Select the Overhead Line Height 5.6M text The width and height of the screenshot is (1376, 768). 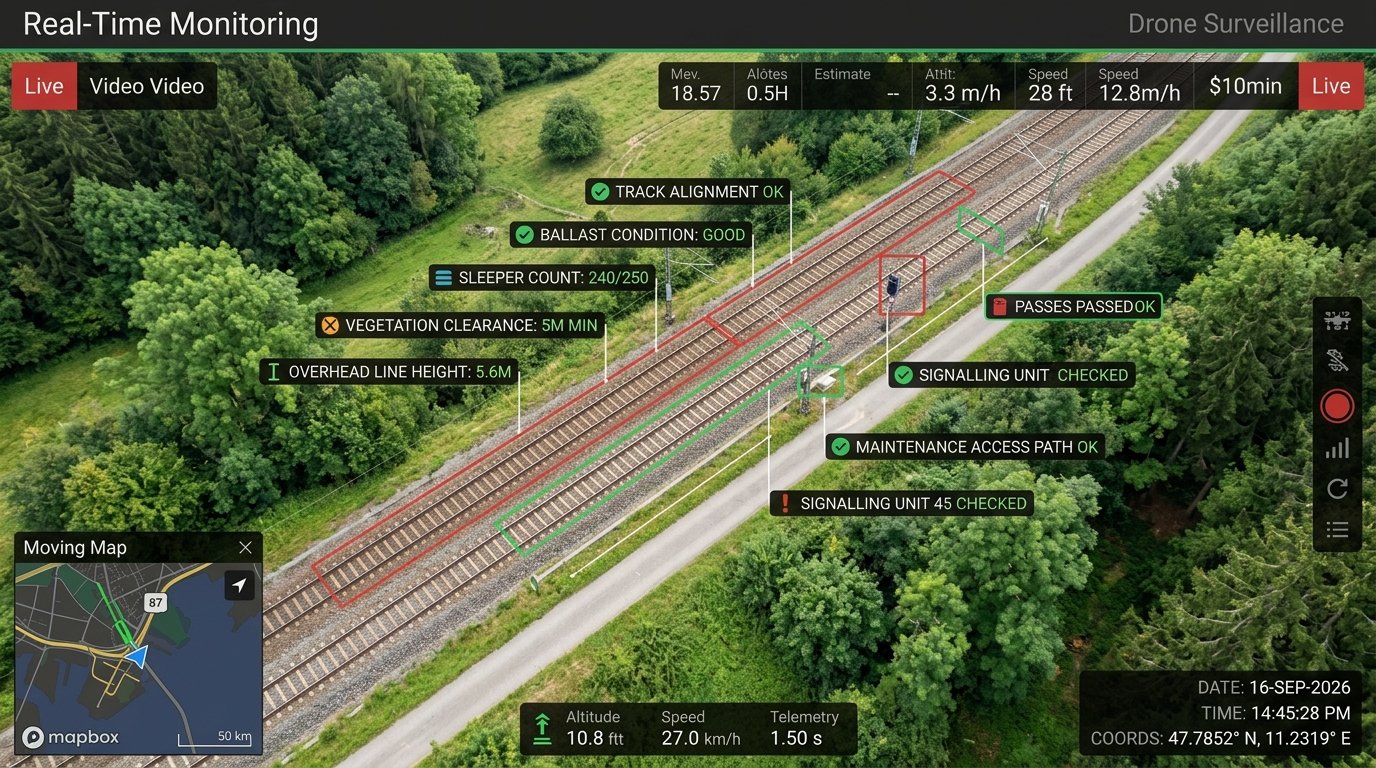tap(400, 372)
